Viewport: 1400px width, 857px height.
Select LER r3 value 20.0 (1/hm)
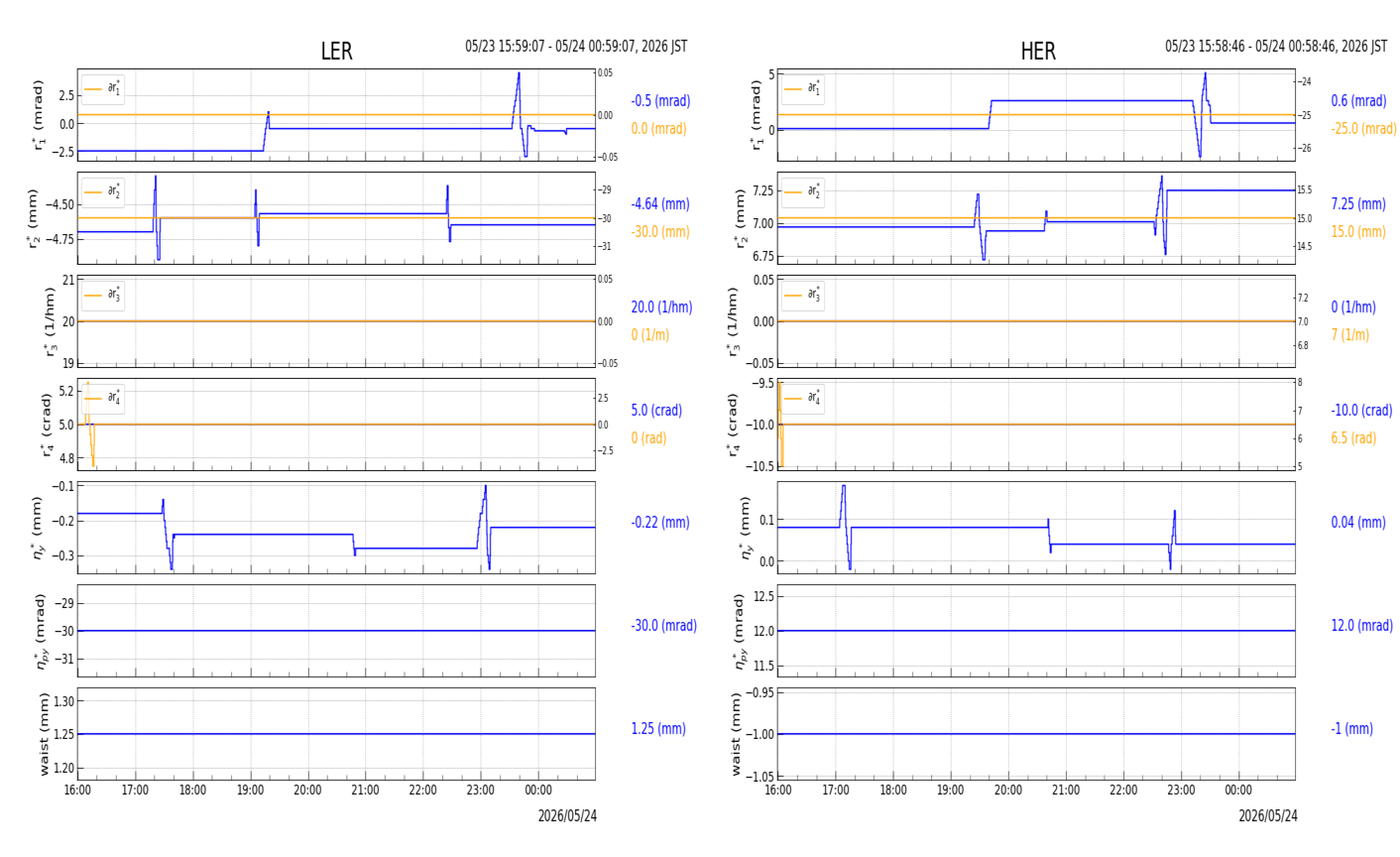pos(661,307)
